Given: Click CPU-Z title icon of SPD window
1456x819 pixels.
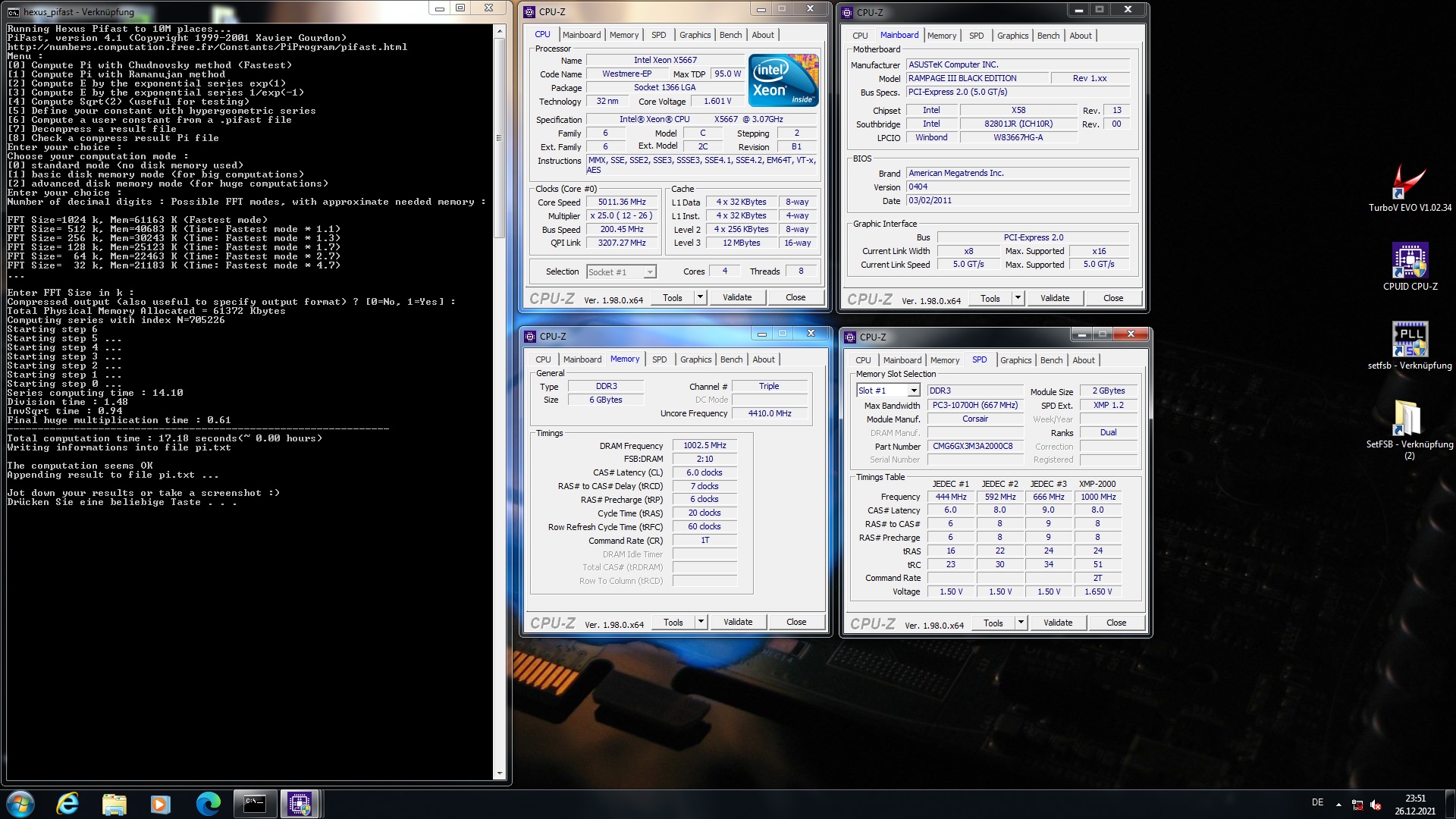Looking at the screenshot, I should pos(851,337).
